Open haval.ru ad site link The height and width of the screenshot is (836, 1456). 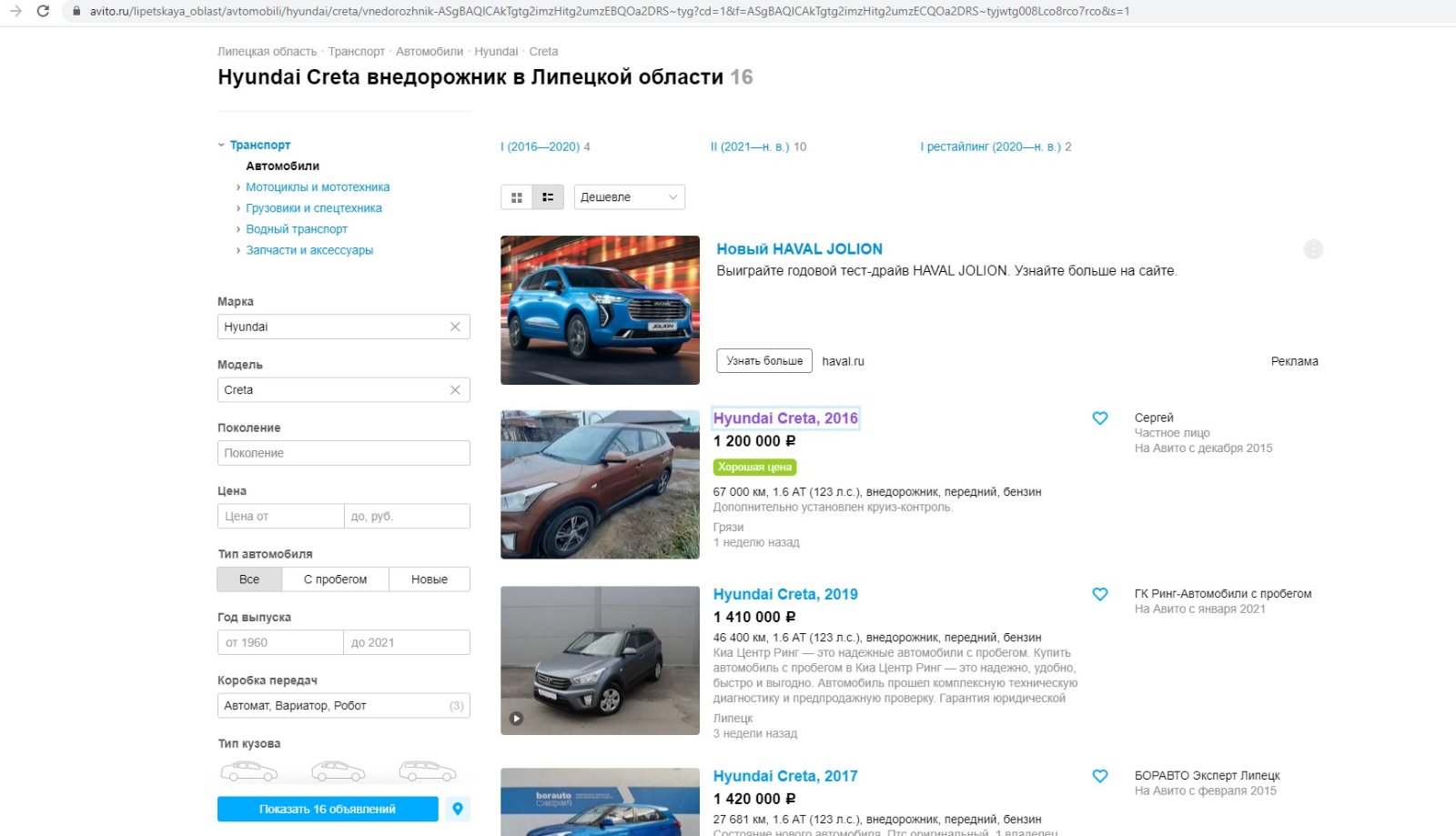click(843, 361)
